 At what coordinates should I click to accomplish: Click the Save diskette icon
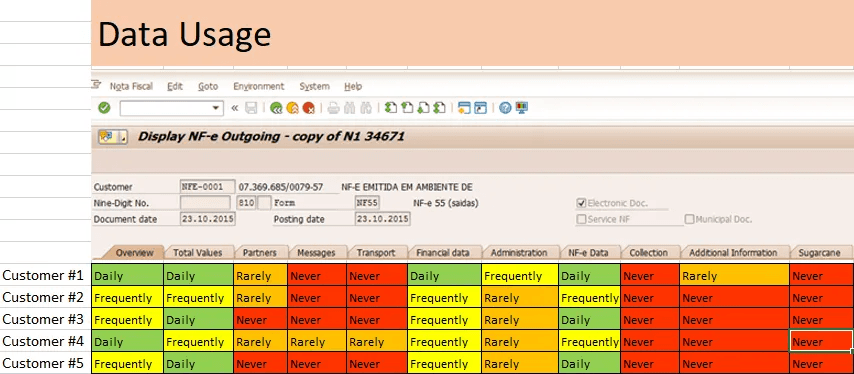point(251,108)
